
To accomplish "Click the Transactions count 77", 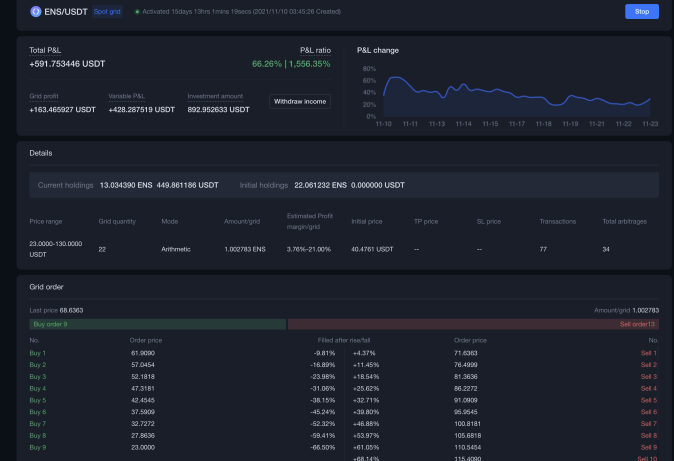I will click(x=543, y=249).
